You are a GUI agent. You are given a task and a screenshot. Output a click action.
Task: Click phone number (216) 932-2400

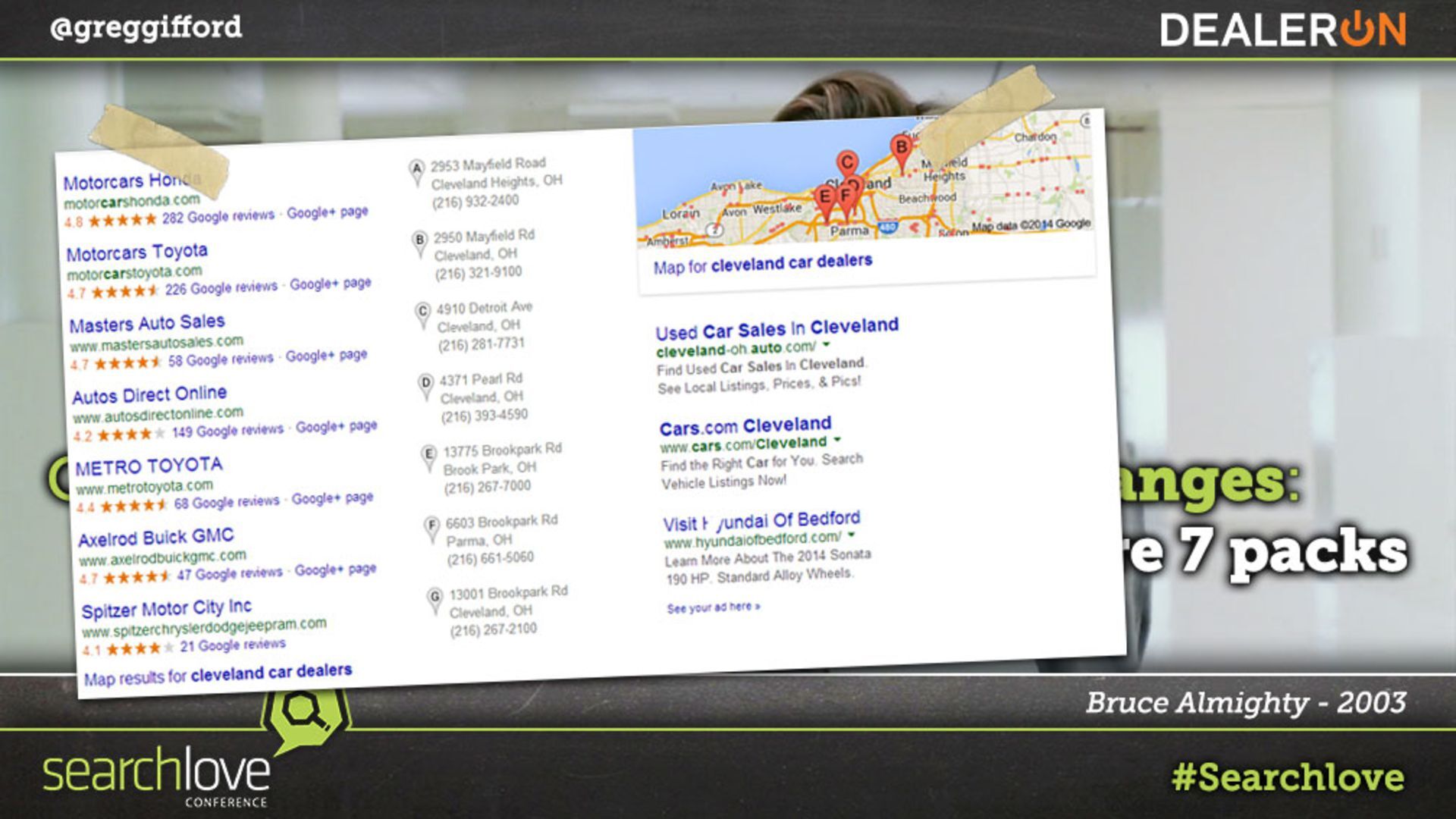475,202
